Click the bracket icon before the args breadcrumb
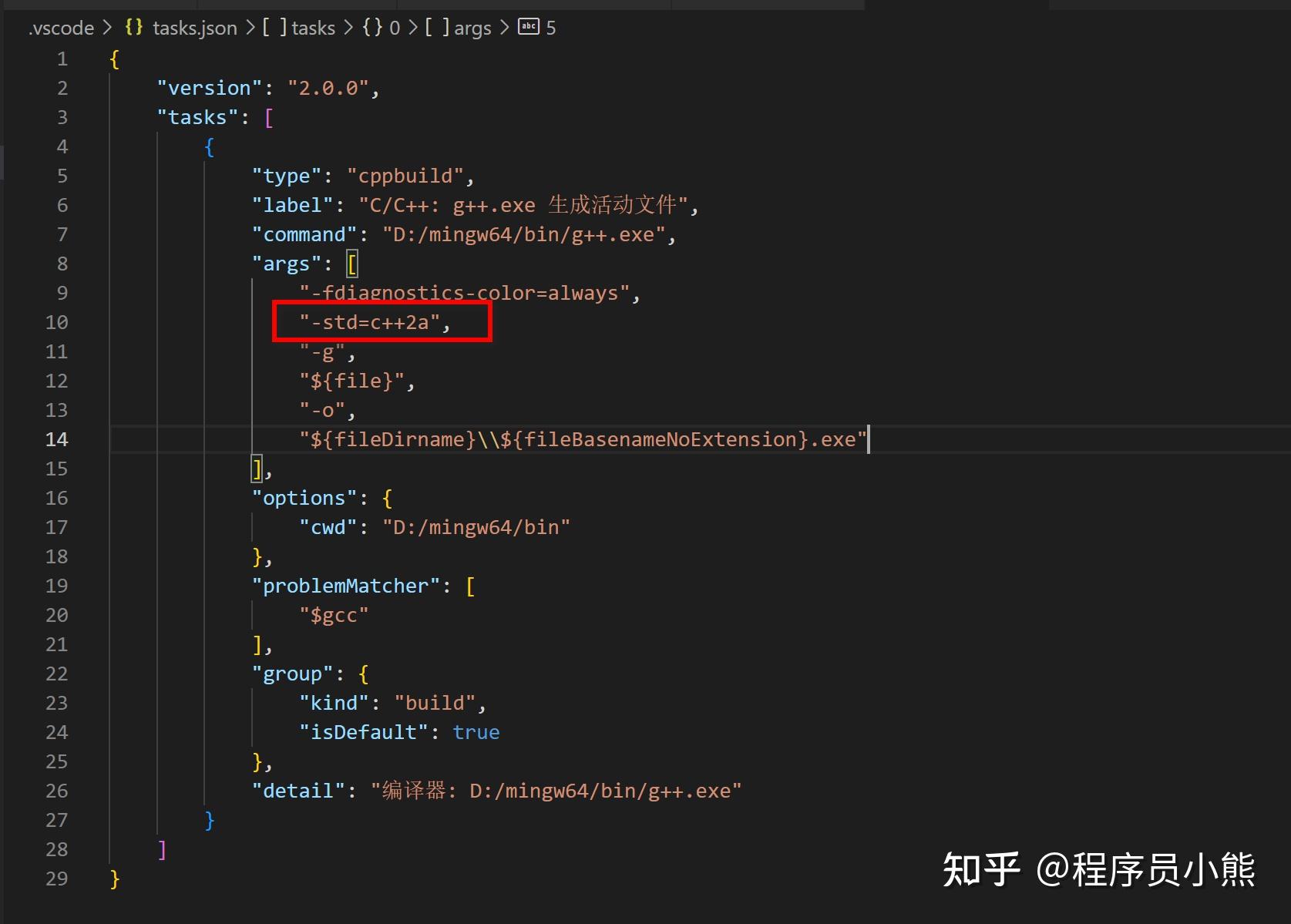 [x=436, y=28]
